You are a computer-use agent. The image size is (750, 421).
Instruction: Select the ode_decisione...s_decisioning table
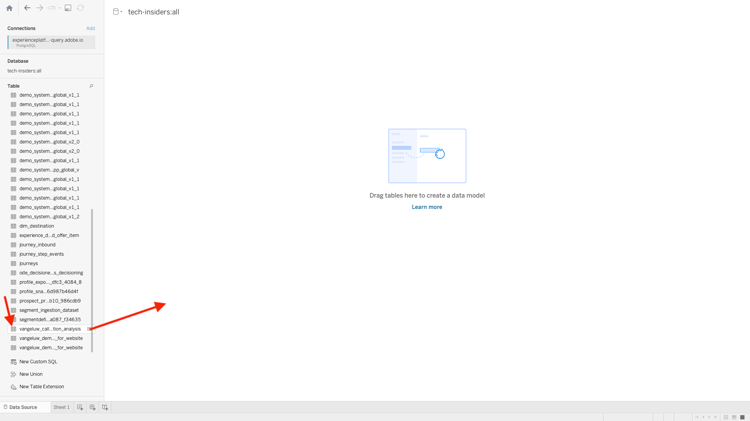(49, 273)
